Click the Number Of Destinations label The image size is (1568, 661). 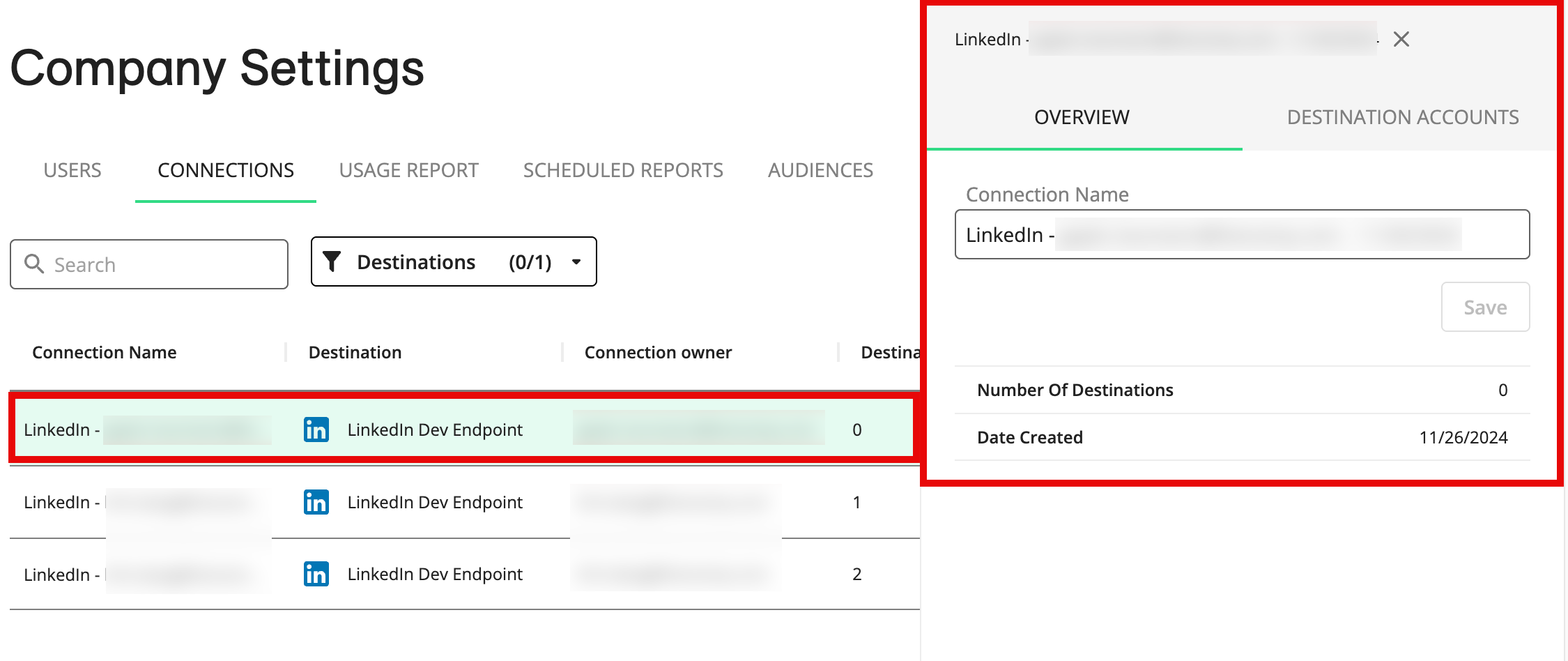(1075, 390)
